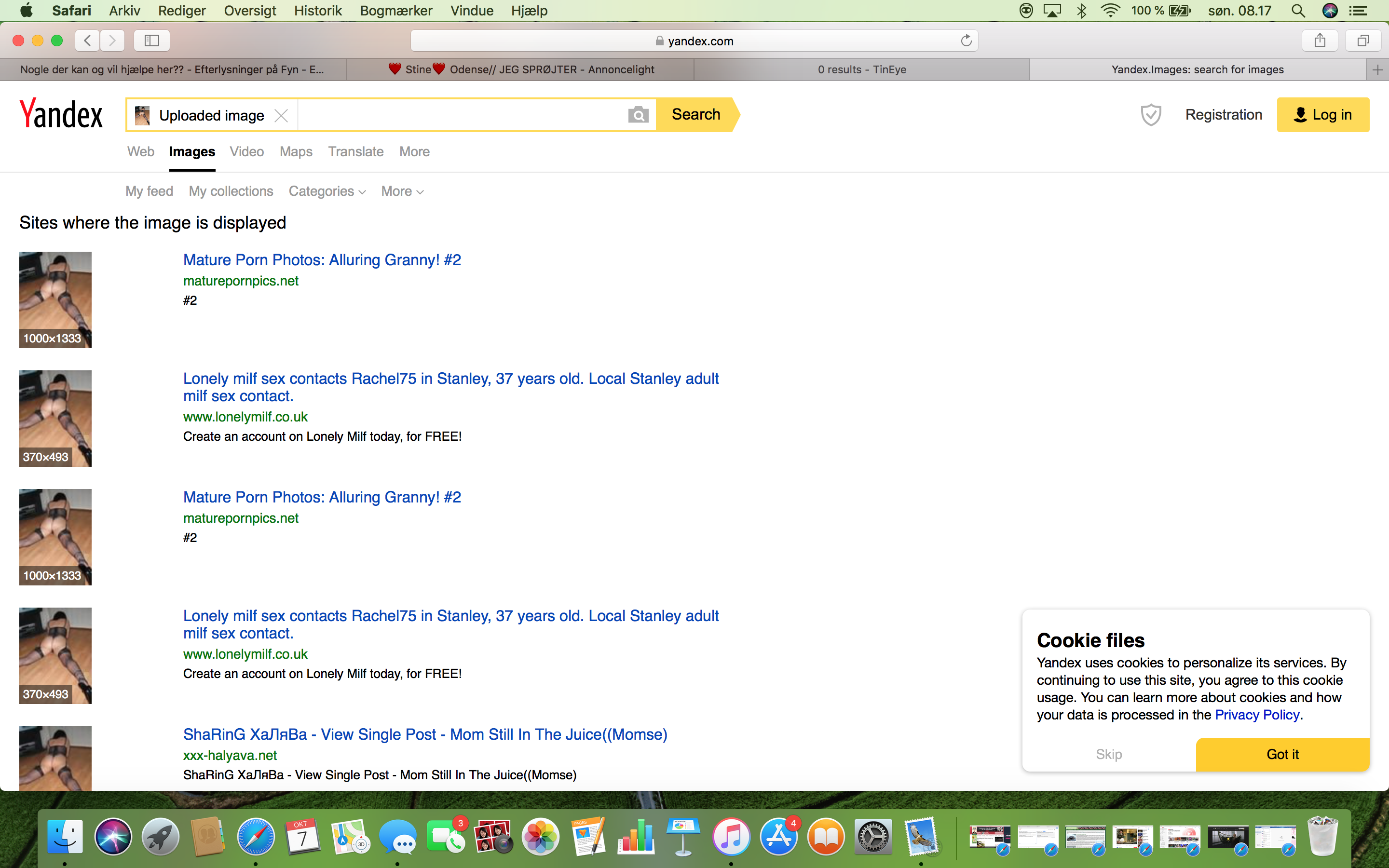This screenshot has width=1389, height=868.
Task: Open the Rediger menu
Action: pyautogui.click(x=182, y=10)
